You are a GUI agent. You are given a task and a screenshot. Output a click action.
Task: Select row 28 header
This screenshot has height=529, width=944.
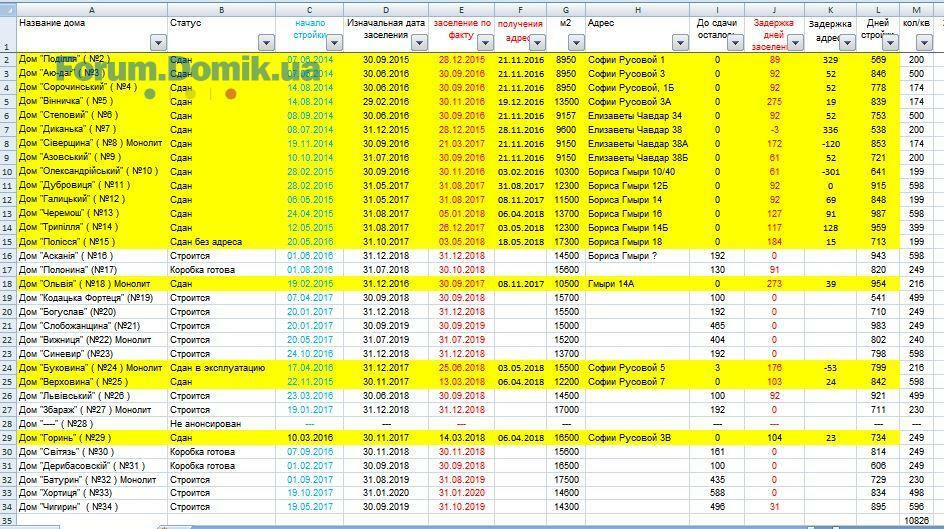point(8,424)
